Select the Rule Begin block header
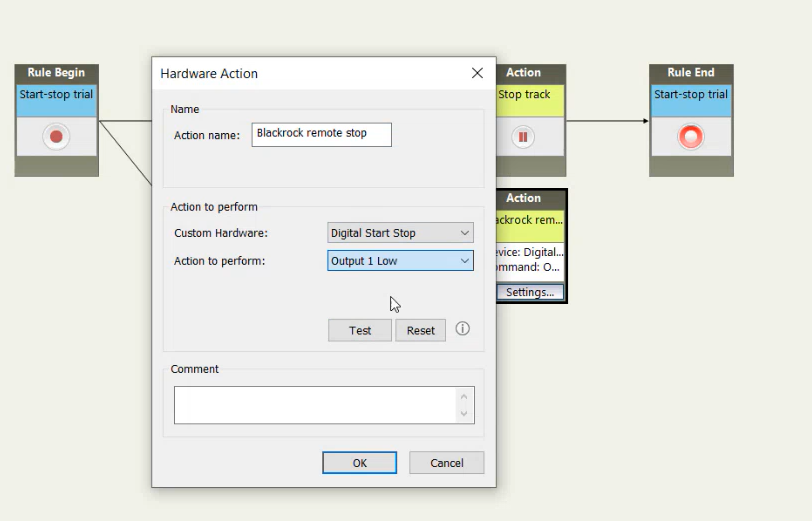 click(56, 72)
